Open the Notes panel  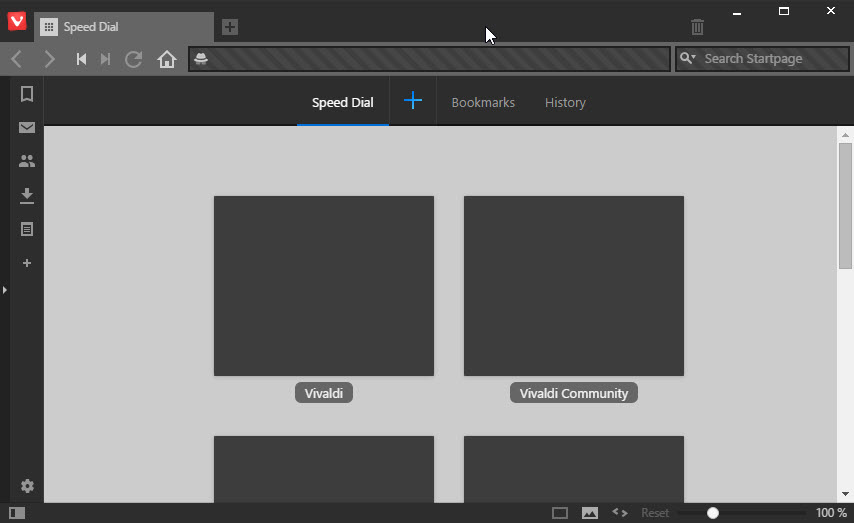pyautogui.click(x=27, y=229)
